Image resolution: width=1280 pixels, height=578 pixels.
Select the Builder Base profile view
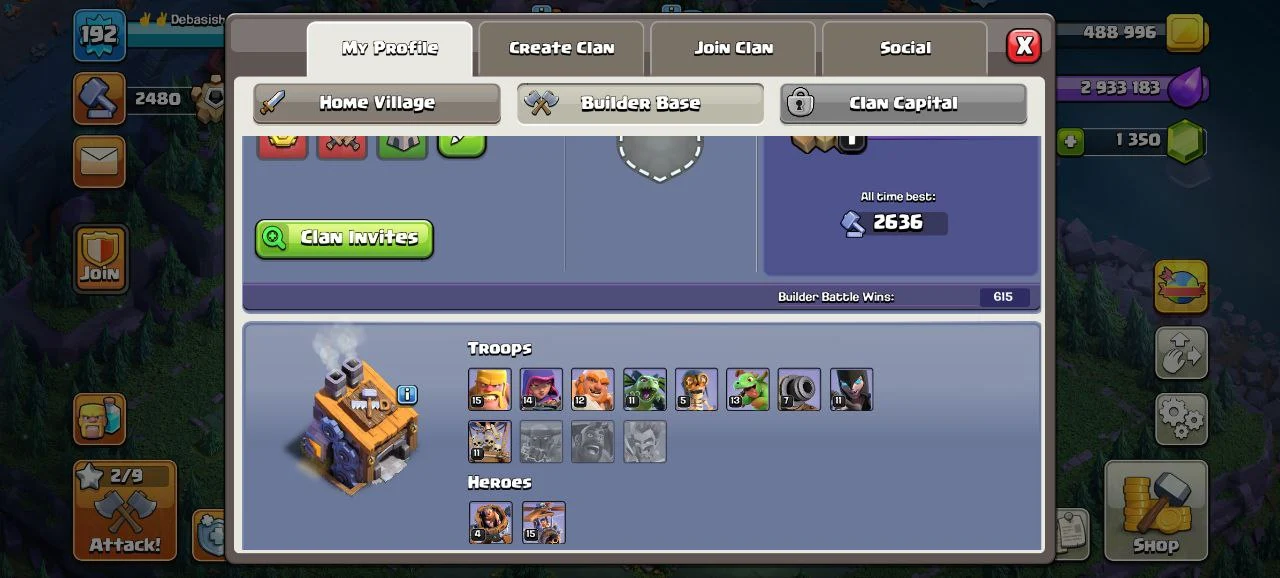point(640,103)
